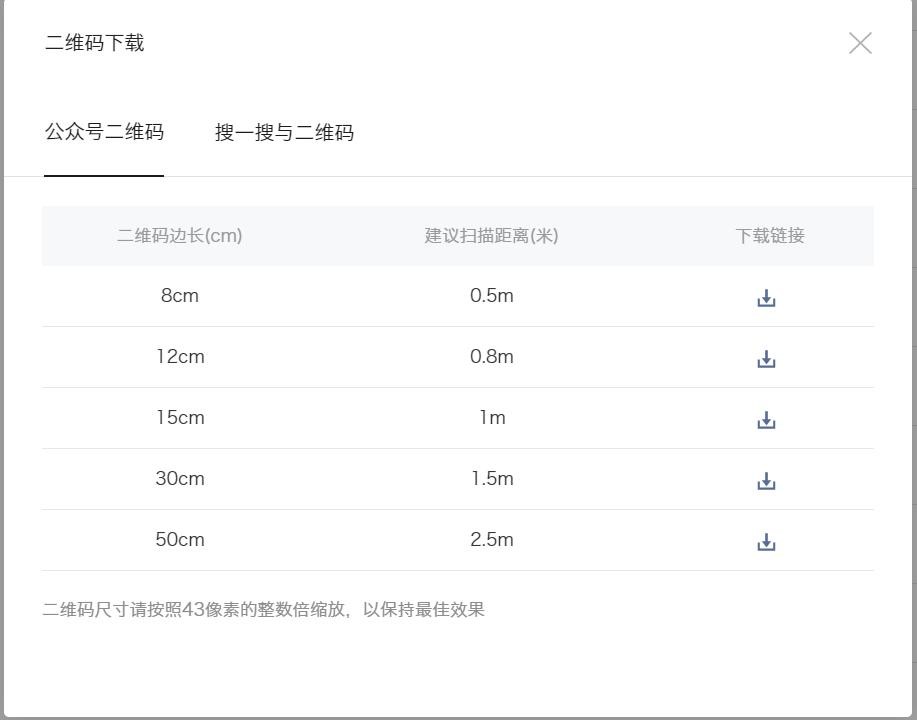Click the 43像素 scaling note text
The width and height of the screenshot is (917, 720).
[x=263, y=610]
